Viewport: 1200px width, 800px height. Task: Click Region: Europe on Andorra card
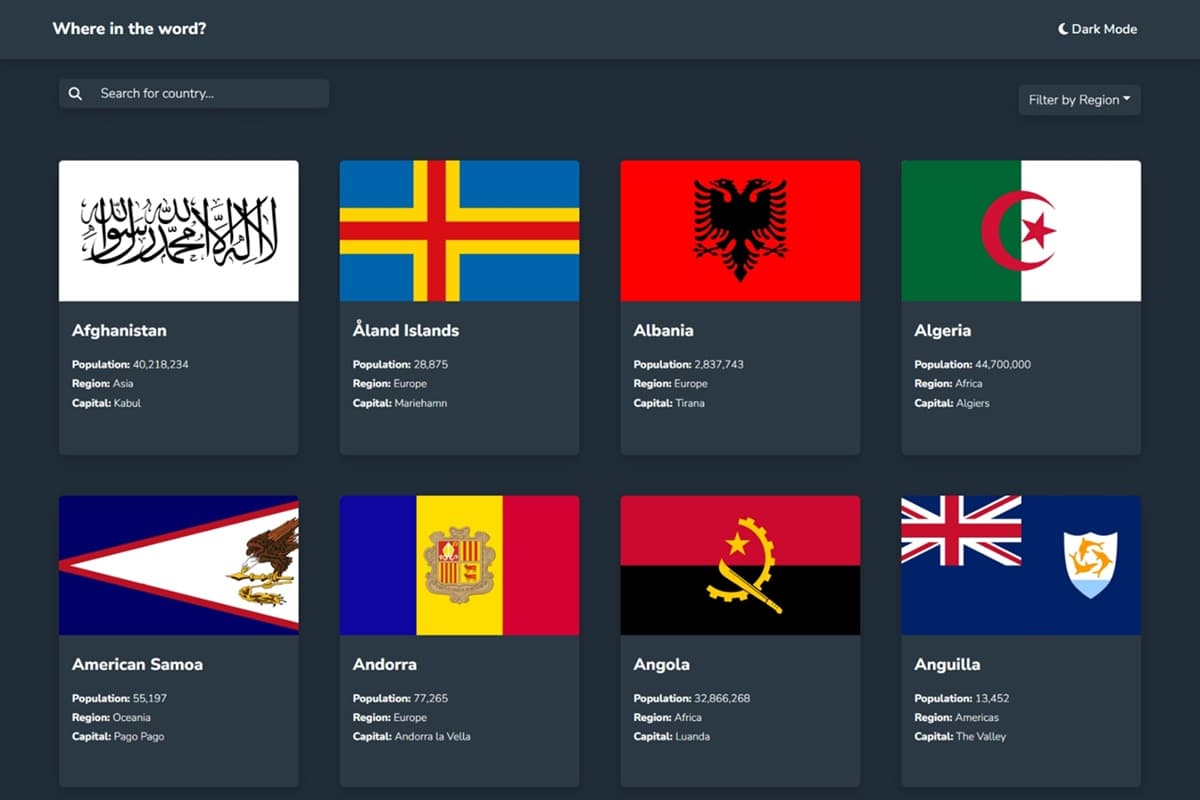click(x=390, y=718)
